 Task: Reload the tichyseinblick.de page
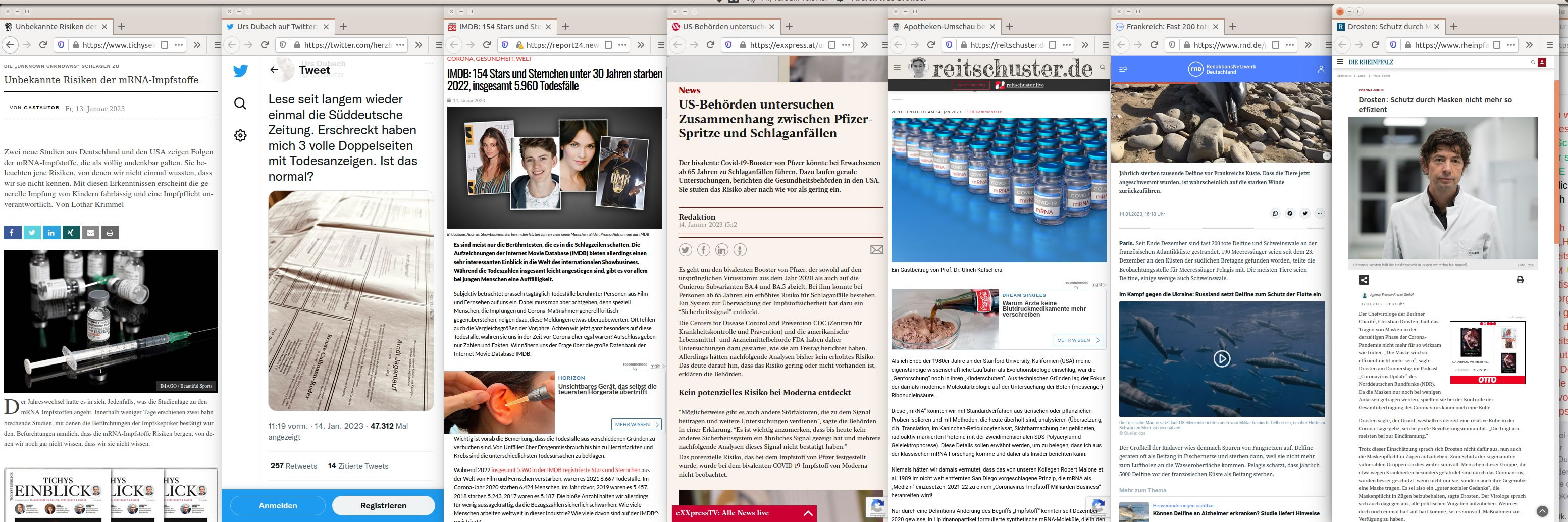coord(43,45)
